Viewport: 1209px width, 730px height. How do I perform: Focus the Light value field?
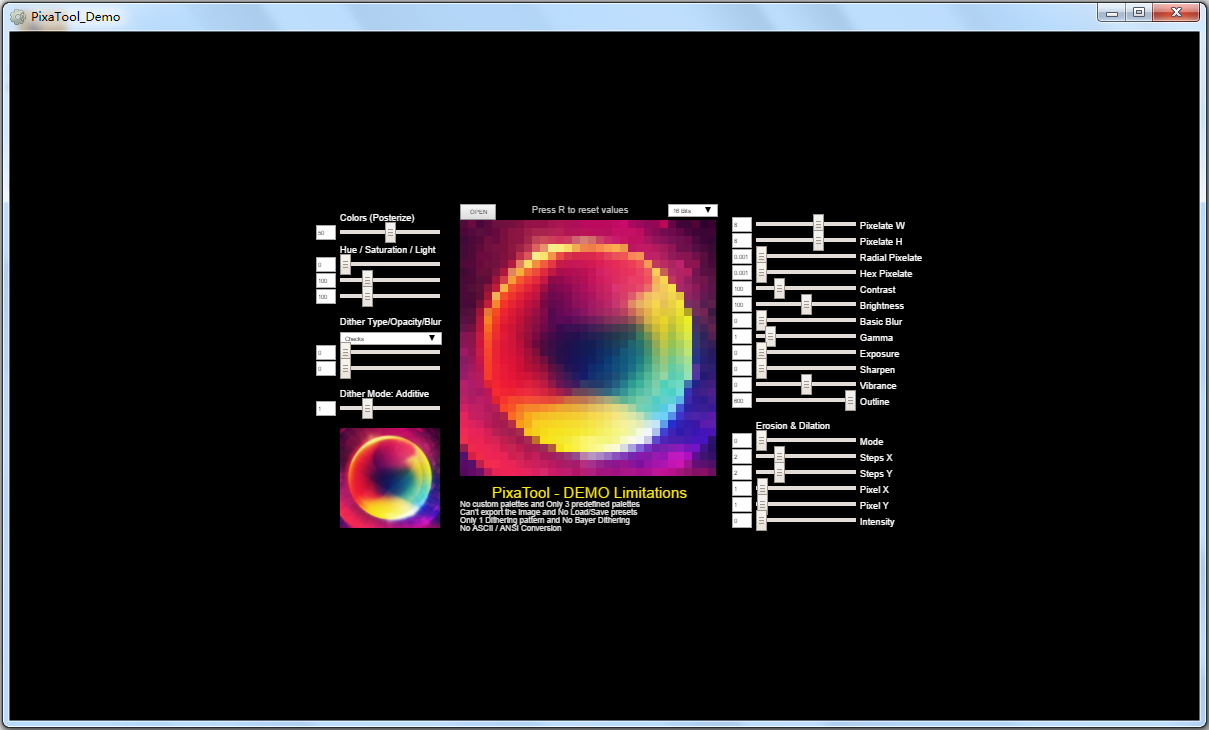pos(326,297)
